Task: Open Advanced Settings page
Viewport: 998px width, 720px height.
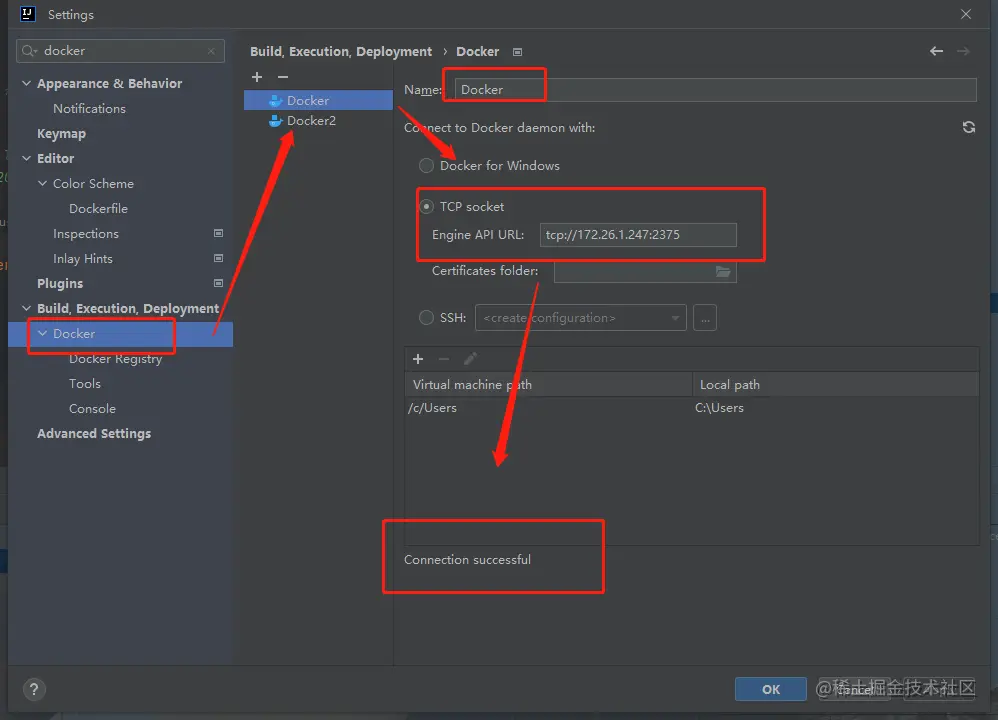Action: click(94, 434)
